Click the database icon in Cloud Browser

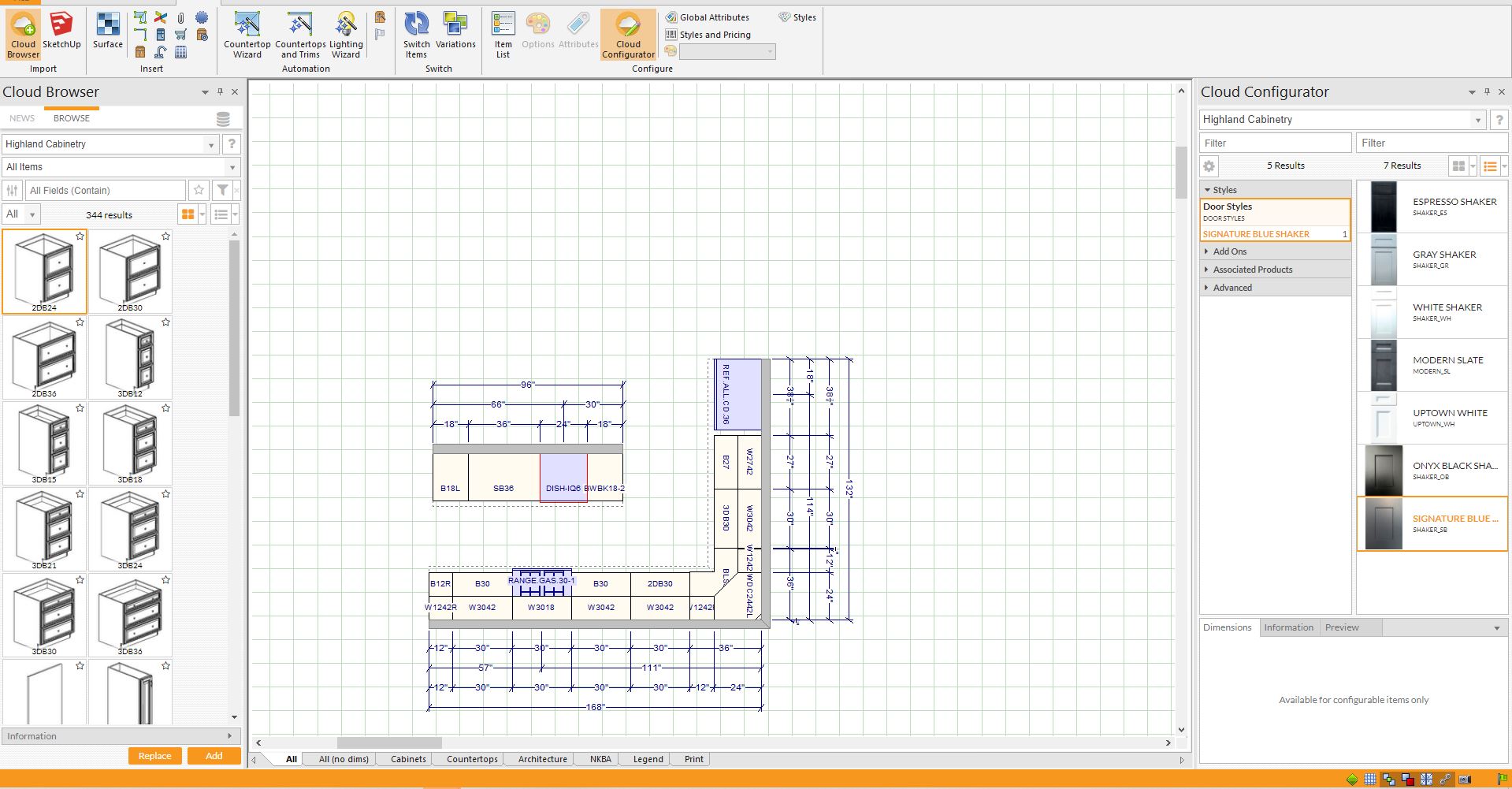[223, 119]
